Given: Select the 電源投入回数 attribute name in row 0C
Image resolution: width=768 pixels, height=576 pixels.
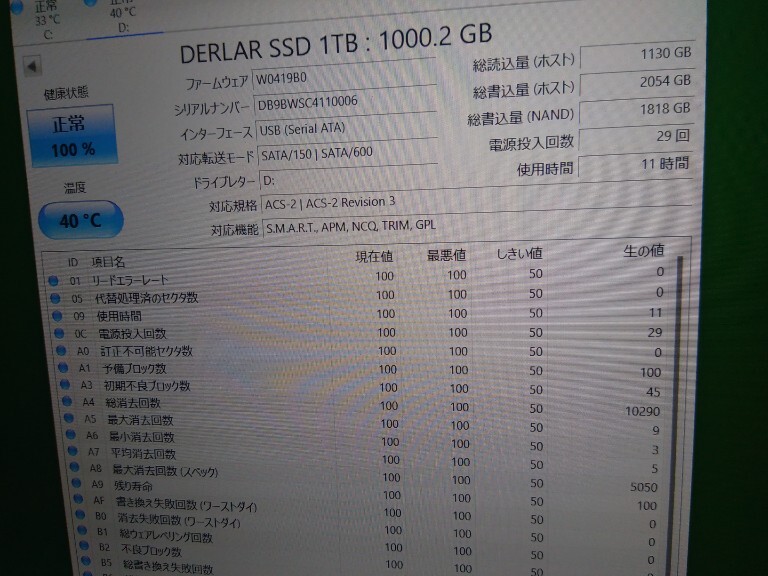Looking at the screenshot, I should [133, 334].
